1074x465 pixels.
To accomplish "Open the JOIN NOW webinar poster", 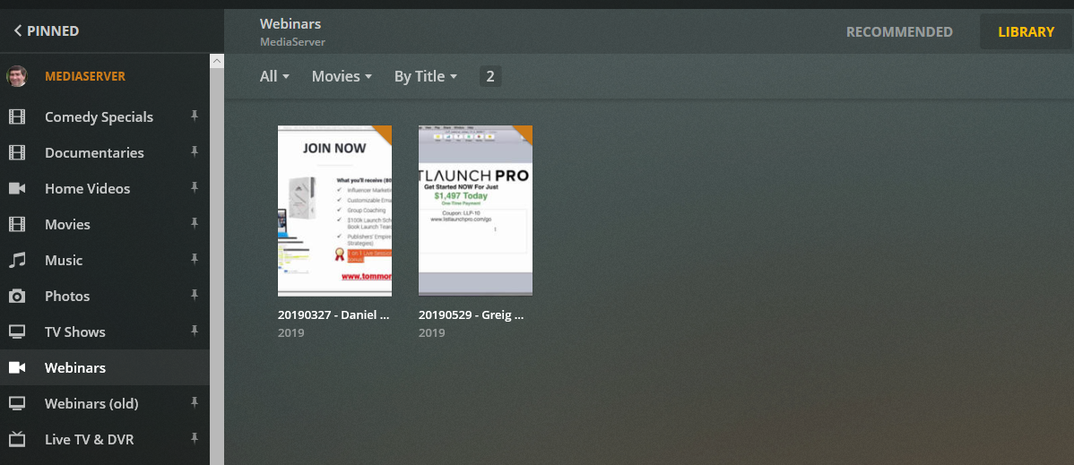I will [x=335, y=211].
